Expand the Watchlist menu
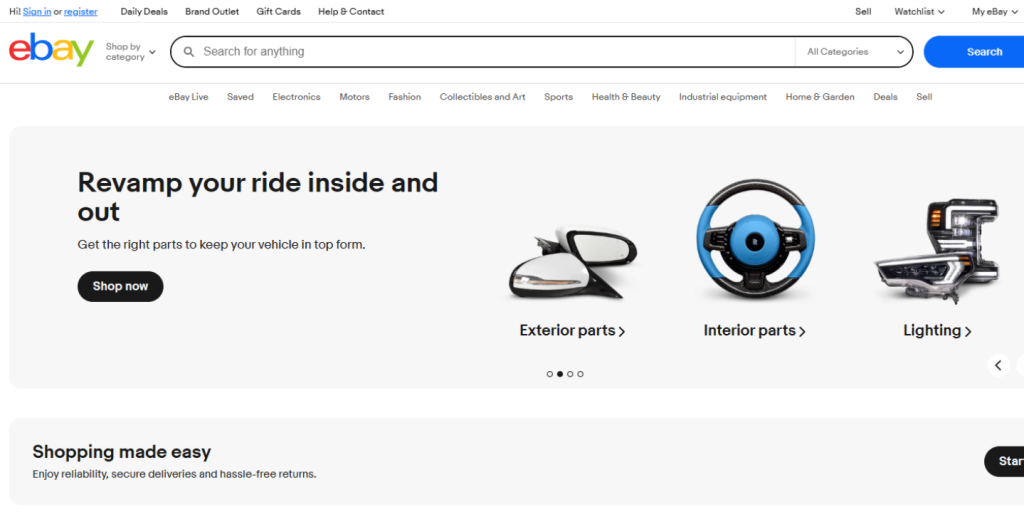The image size is (1024, 517). point(919,12)
